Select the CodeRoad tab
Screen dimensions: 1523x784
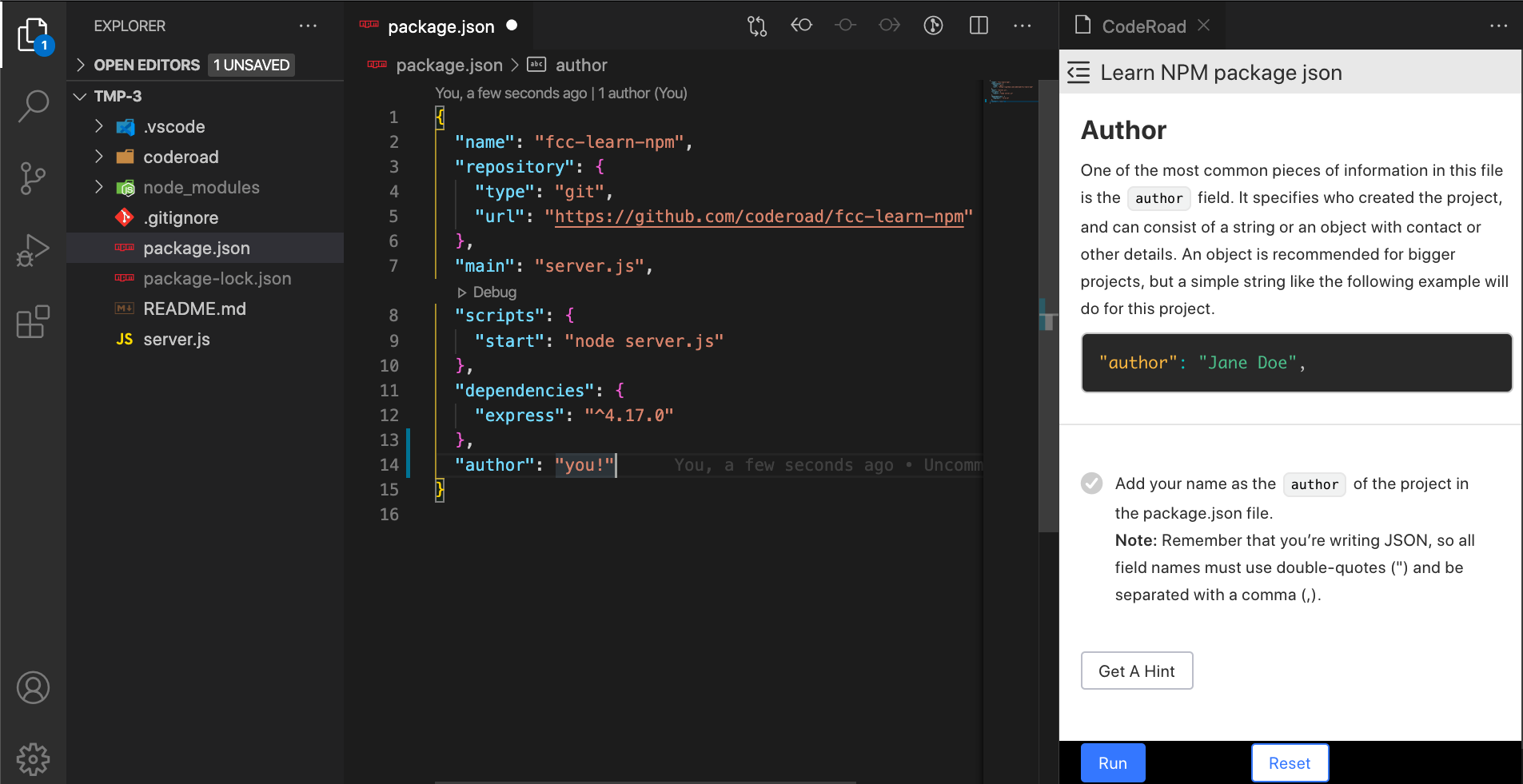point(1143,26)
